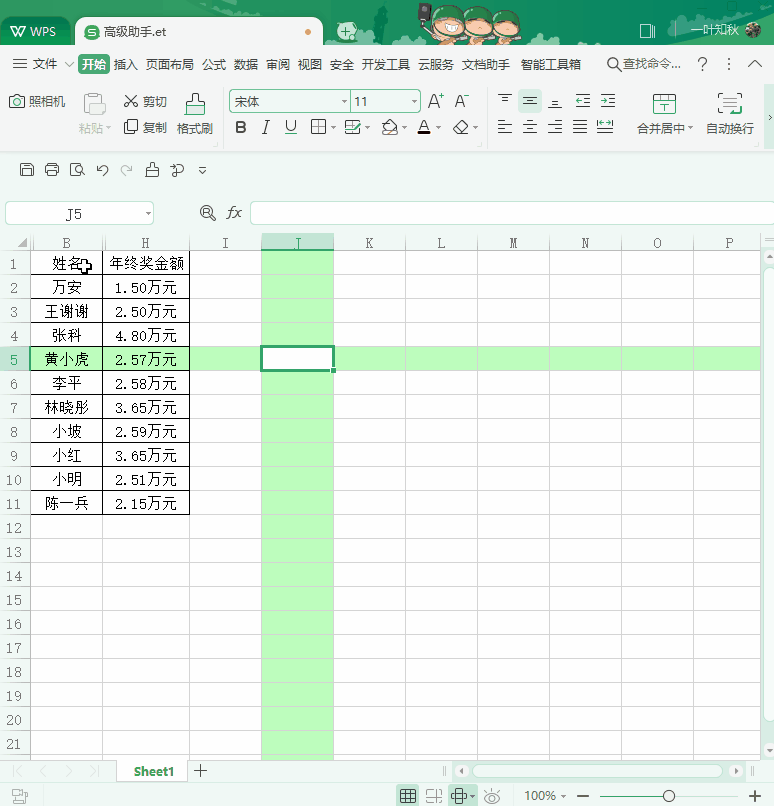Align text right in cell
This screenshot has width=774, height=806.
click(x=555, y=126)
